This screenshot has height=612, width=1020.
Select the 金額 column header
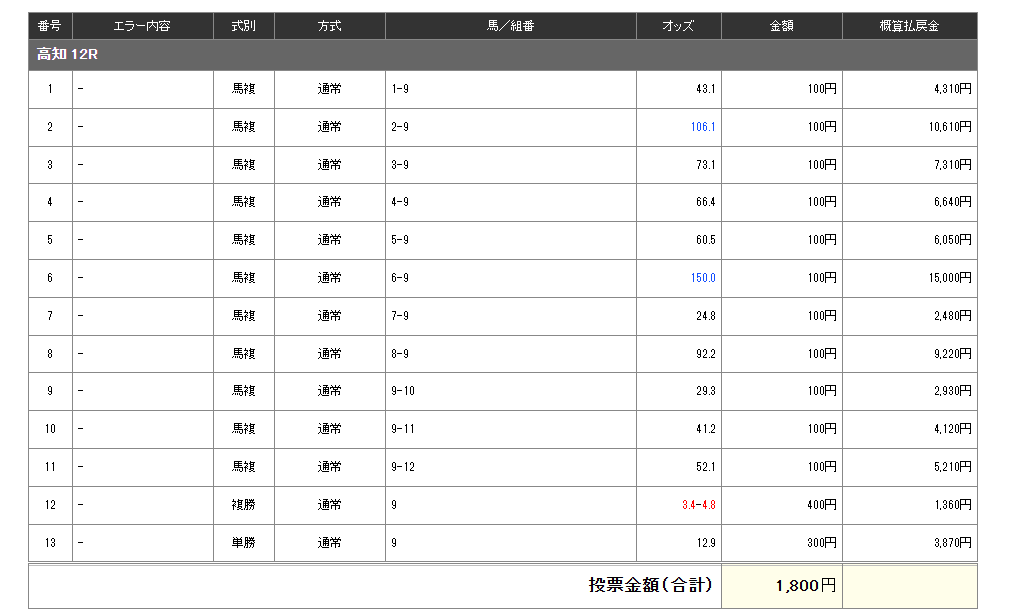(x=782, y=26)
